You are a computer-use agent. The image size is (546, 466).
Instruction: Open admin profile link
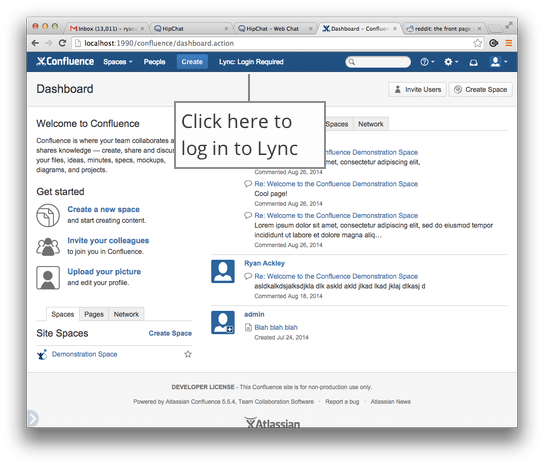tap(254, 314)
